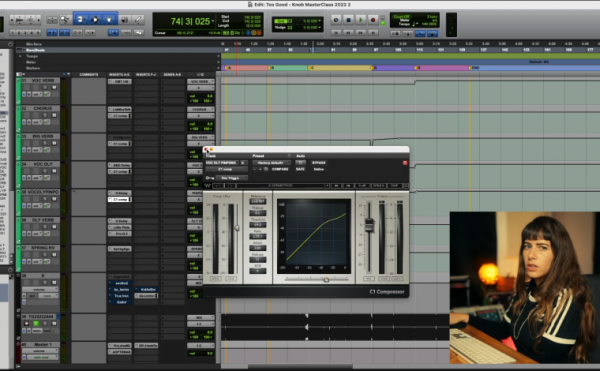This screenshot has width=600, height=371.
Task: Open the plugin Track selector VOC DLY PINPONG
Action: pos(222,163)
